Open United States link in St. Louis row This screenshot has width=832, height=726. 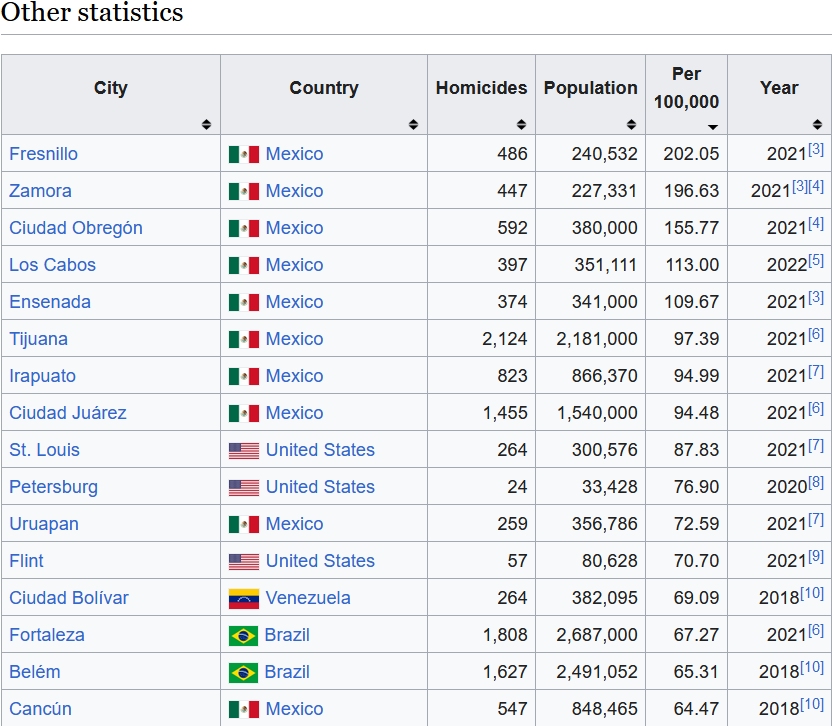pyautogui.click(x=320, y=450)
